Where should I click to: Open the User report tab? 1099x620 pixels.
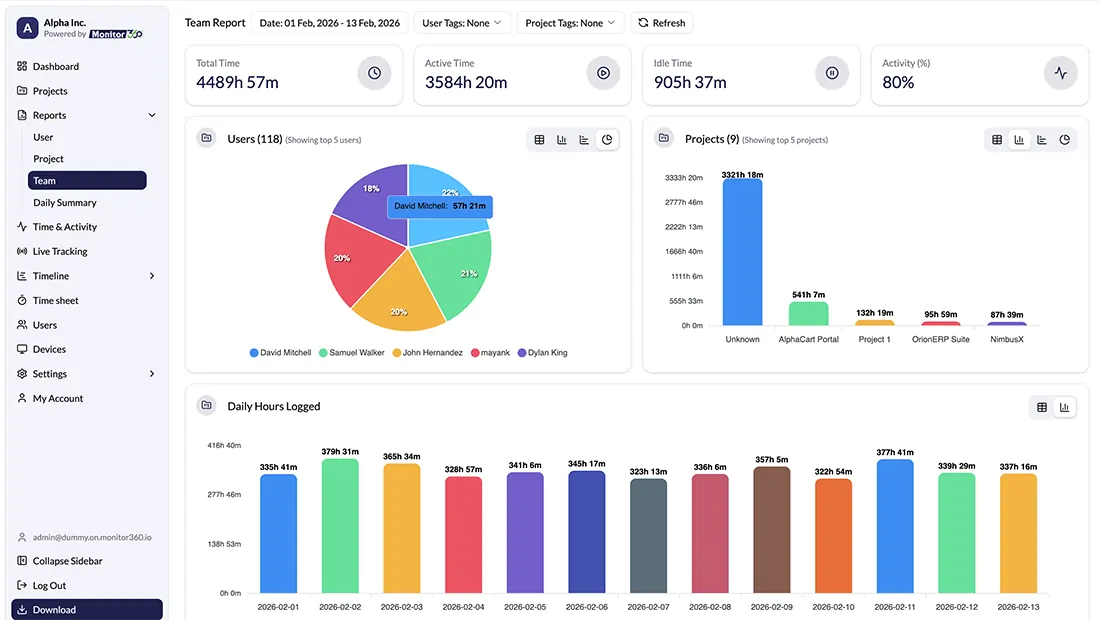pos(42,137)
